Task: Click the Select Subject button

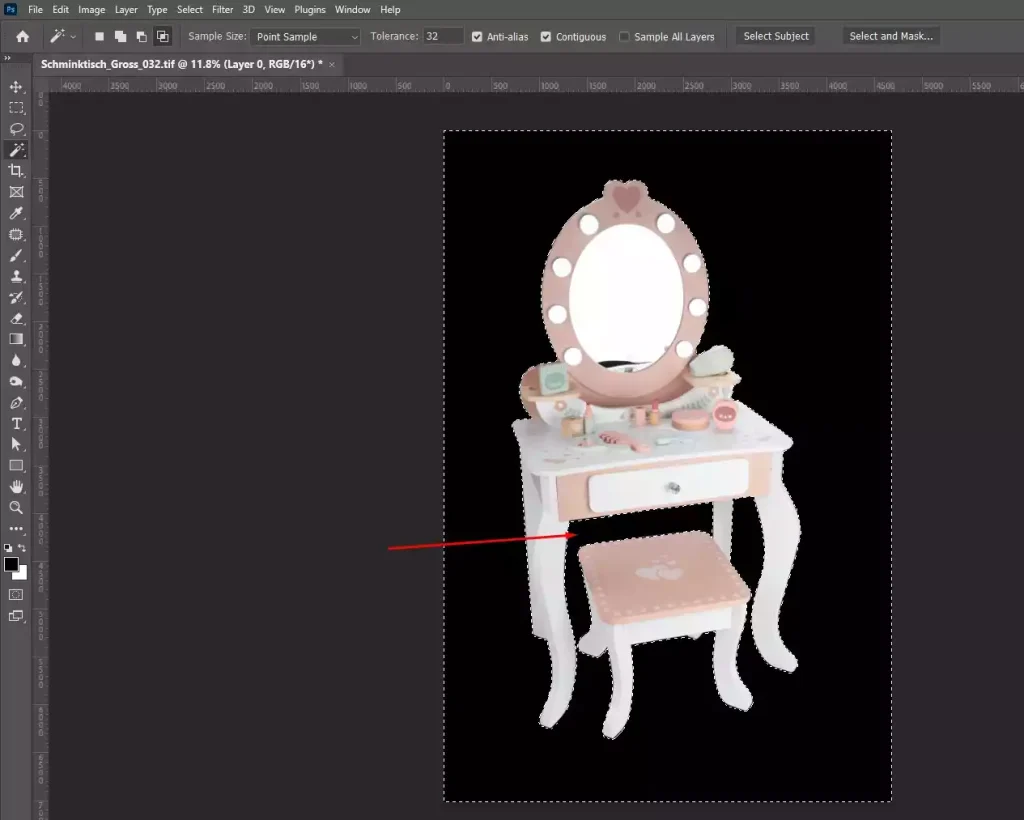Action: tap(776, 36)
